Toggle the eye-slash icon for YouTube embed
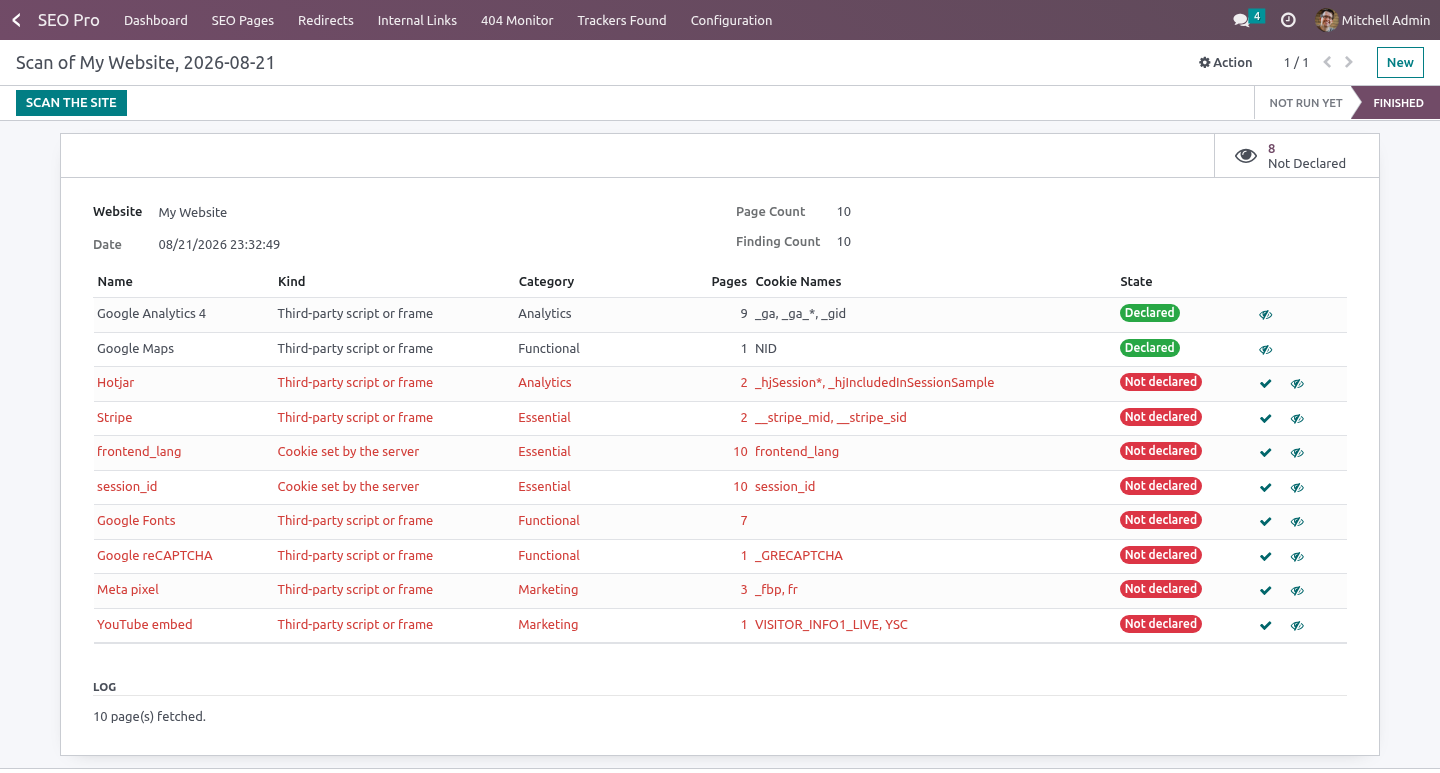The image size is (1440, 773). 1297,626
